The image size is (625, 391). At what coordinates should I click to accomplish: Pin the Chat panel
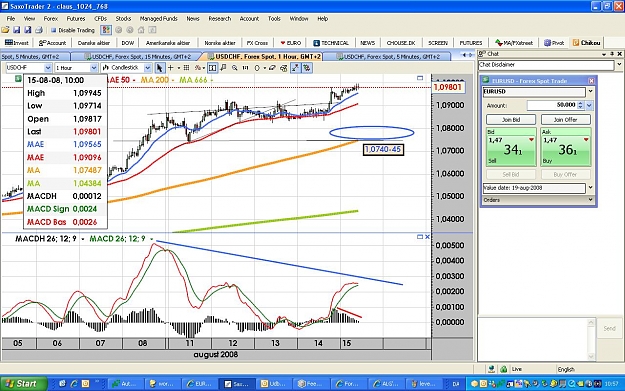tap(612, 54)
